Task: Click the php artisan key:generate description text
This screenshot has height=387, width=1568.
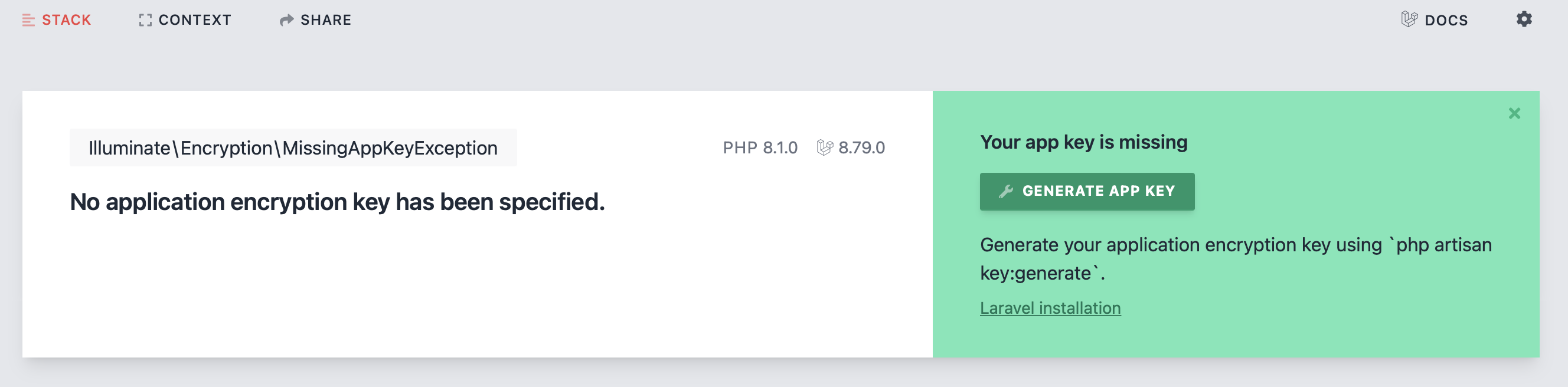Action: 1236,258
